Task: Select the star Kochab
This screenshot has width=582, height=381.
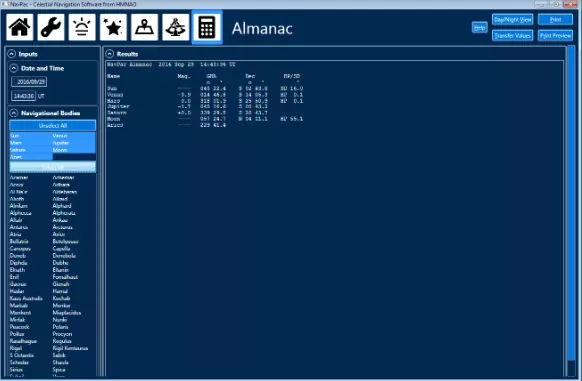Action: point(61,299)
